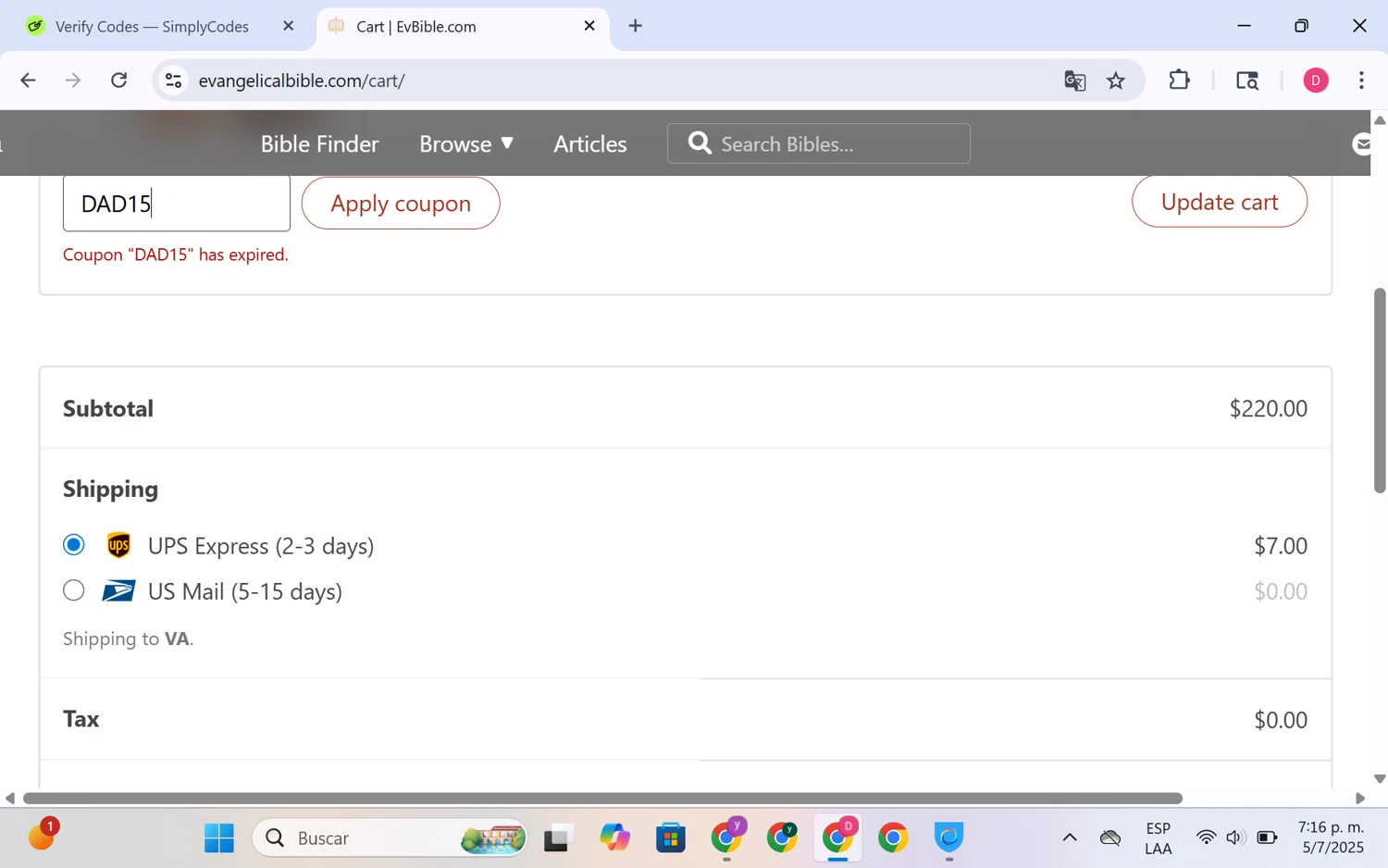Click the UPS logo beside UPS Express
The image size is (1388, 868).
pyautogui.click(x=118, y=546)
